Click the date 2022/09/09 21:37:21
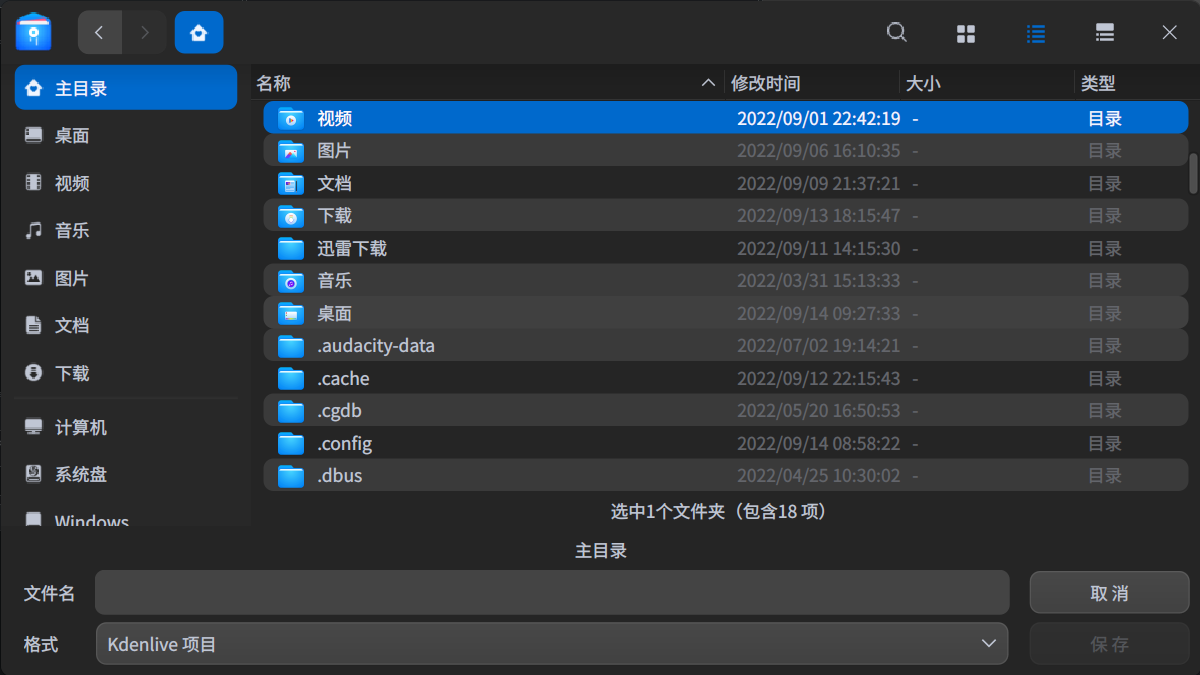 click(819, 183)
